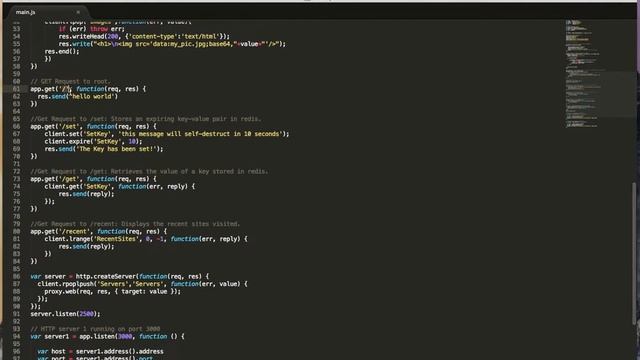The height and width of the screenshot is (360, 640).
Task: Click line number 94 in gutter
Action: pos(16,336)
